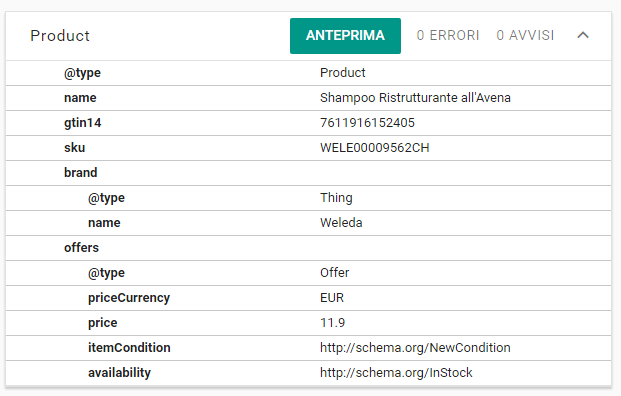This screenshot has height=396, width=621.
Task: Select the @type Product row
Action: coord(309,73)
